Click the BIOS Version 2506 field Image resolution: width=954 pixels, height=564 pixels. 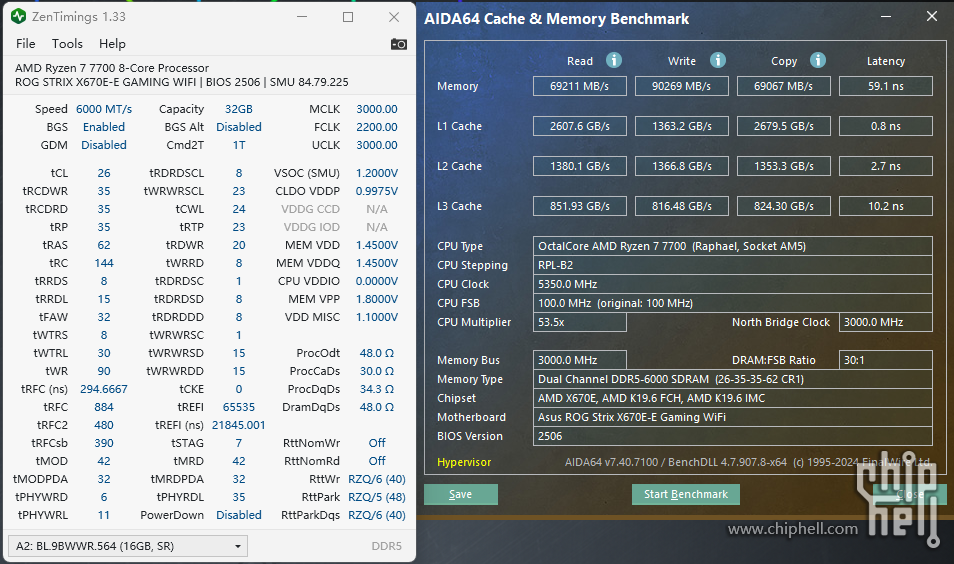click(733, 436)
